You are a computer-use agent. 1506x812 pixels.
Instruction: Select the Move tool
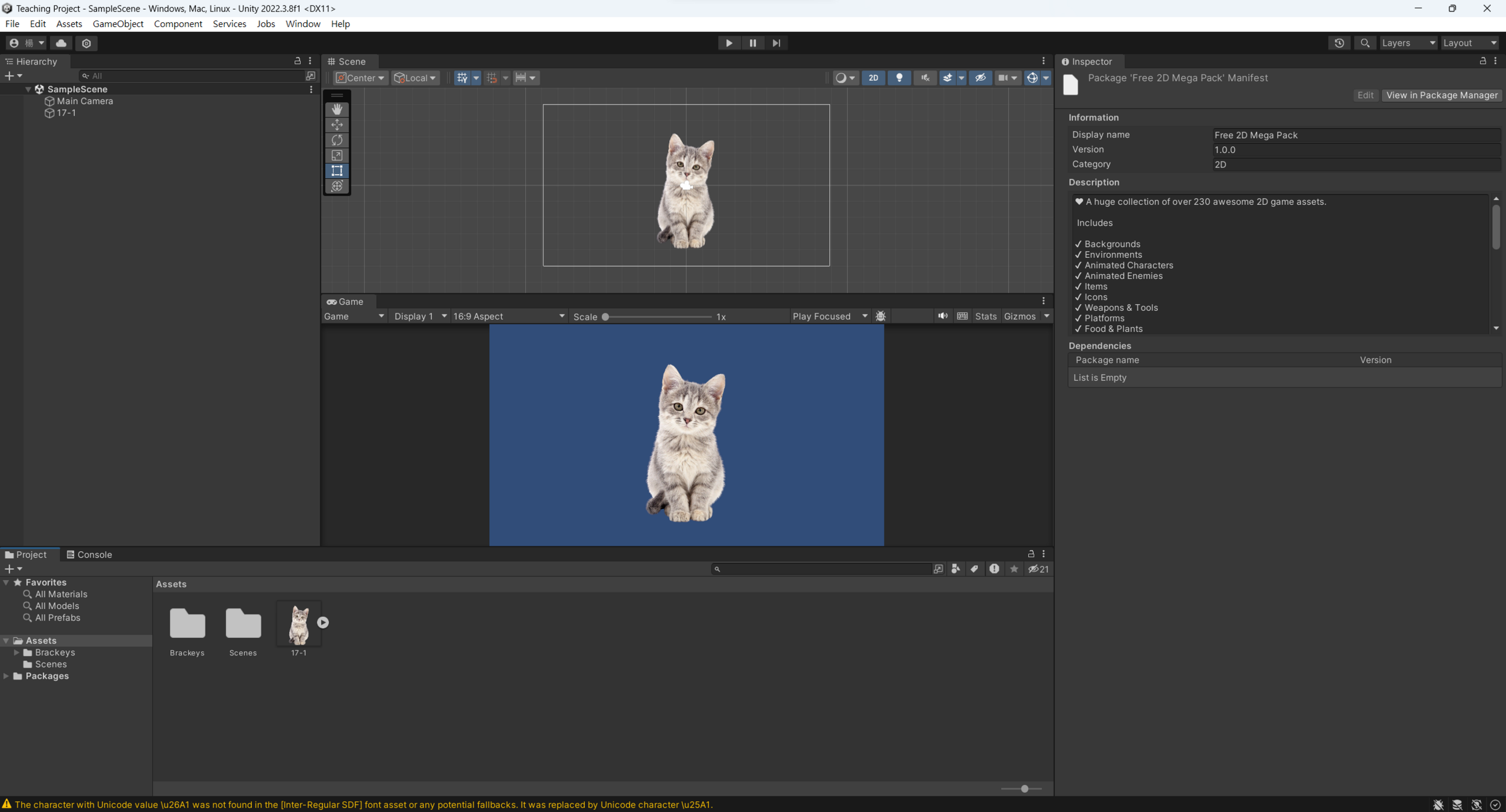(x=337, y=125)
